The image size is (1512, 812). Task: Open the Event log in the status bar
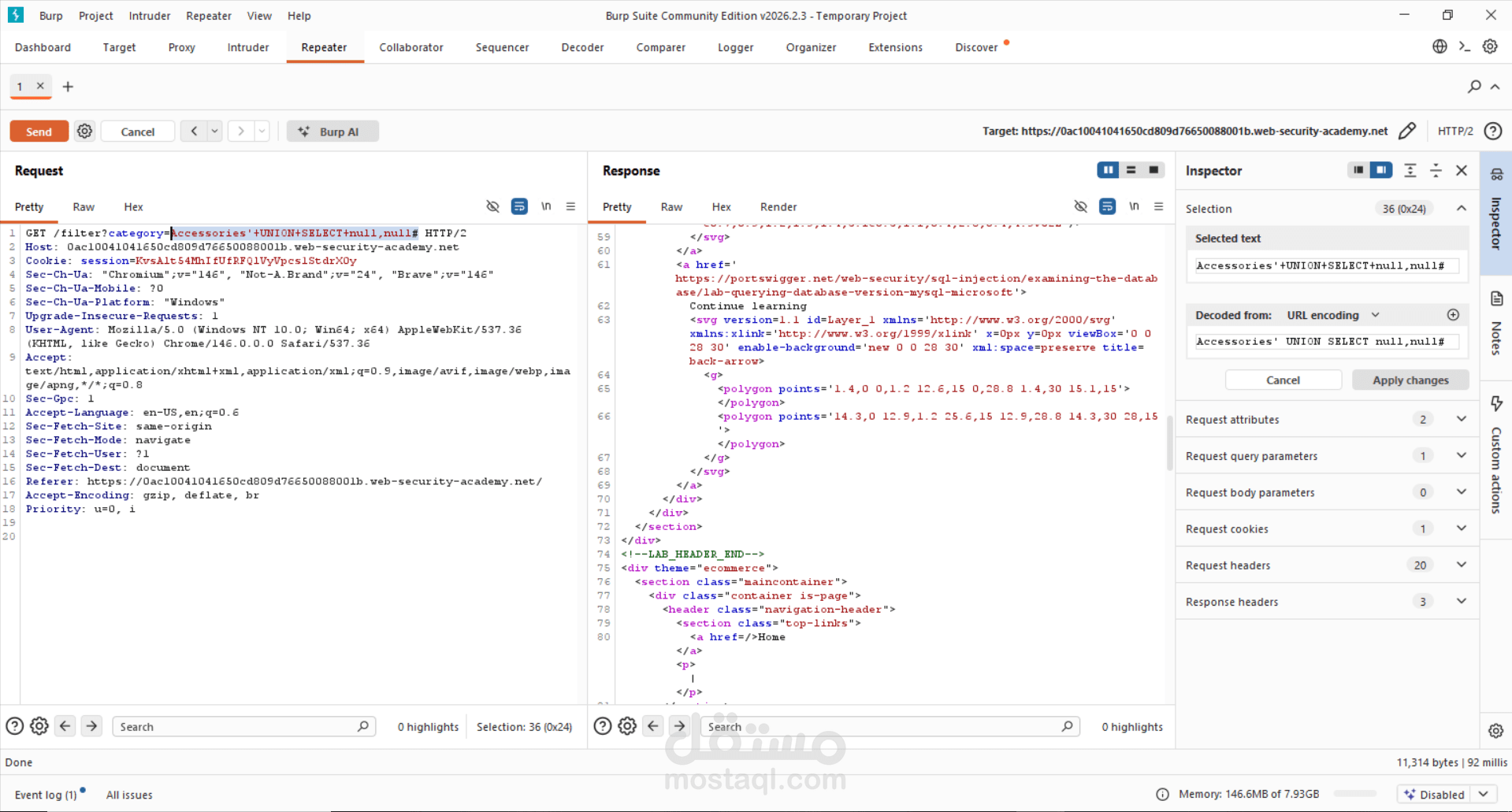pos(46,795)
